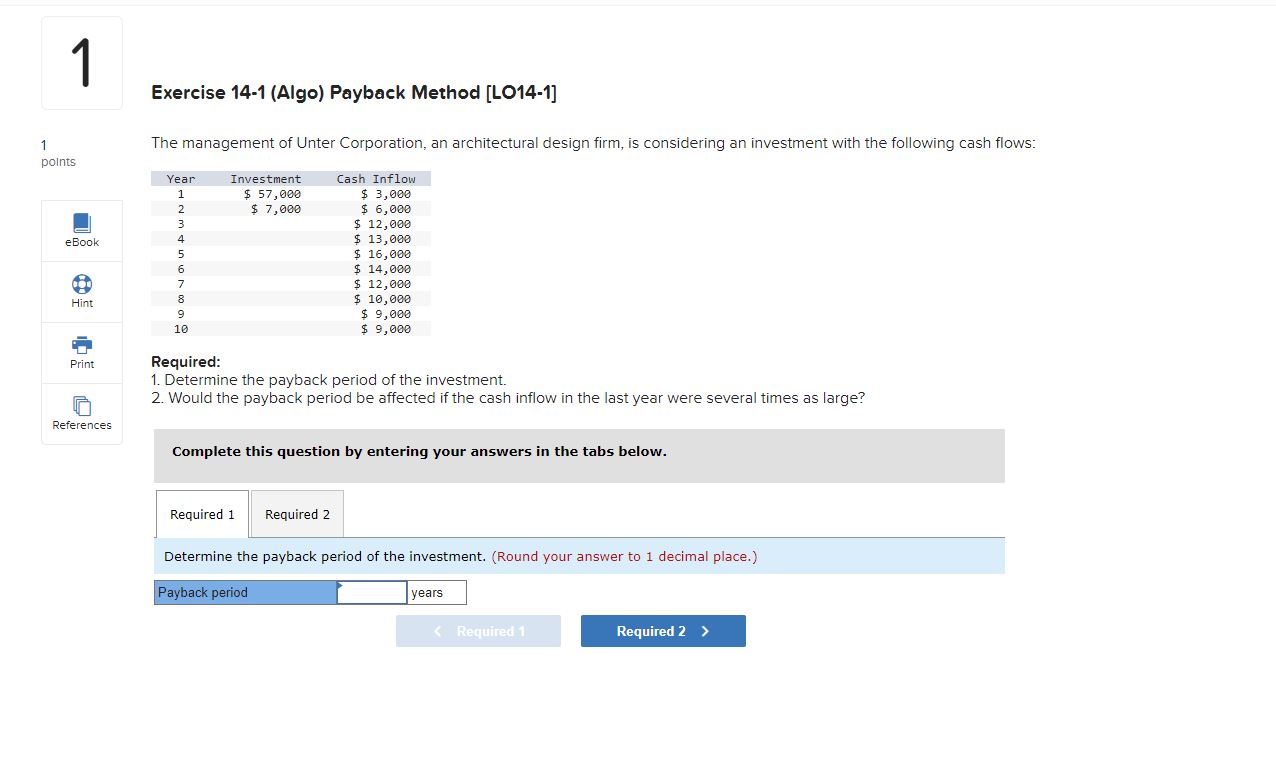This screenshot has width=1276, height=770.
Task: Click the Exercise 14-1 Payback Method heading
Action: 354,93
